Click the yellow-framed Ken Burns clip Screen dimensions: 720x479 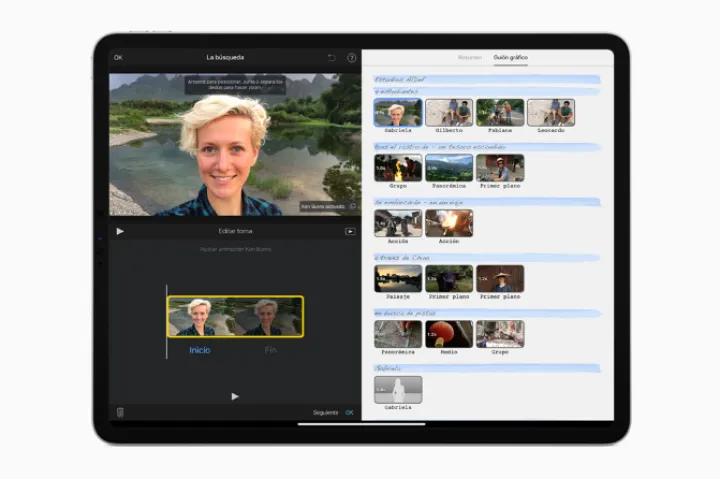(x=235, y=316)
